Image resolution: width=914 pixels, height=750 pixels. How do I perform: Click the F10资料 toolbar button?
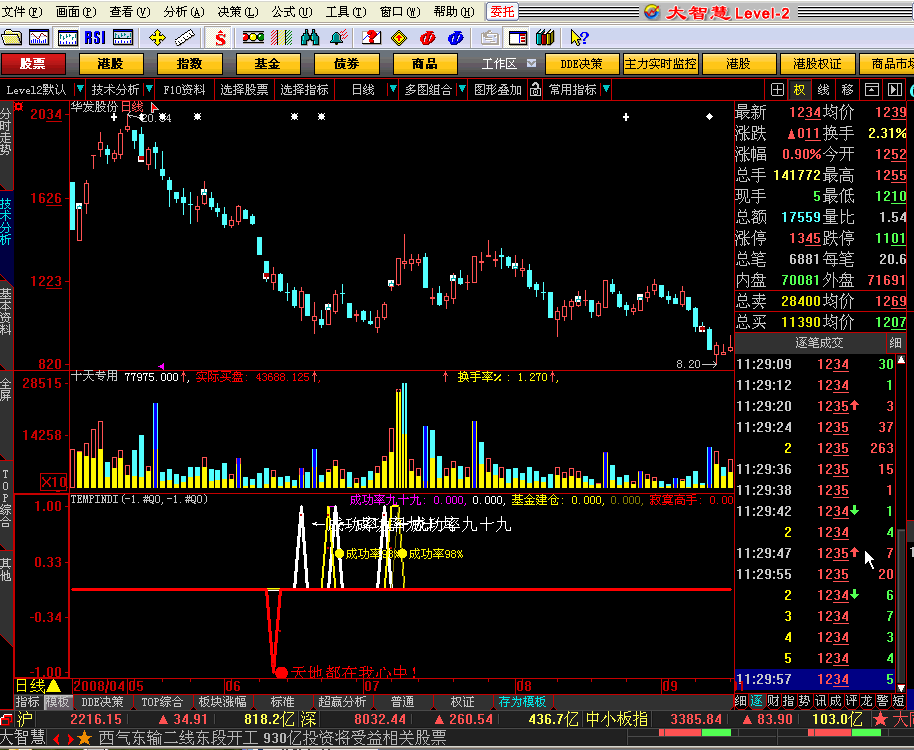coord(184,90)
